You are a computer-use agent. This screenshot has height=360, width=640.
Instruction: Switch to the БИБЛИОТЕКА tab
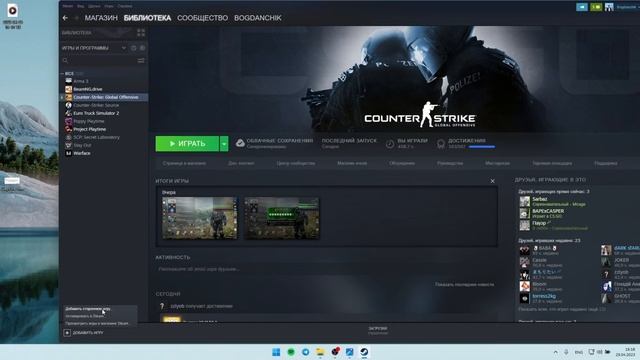[x=147, y=18]
